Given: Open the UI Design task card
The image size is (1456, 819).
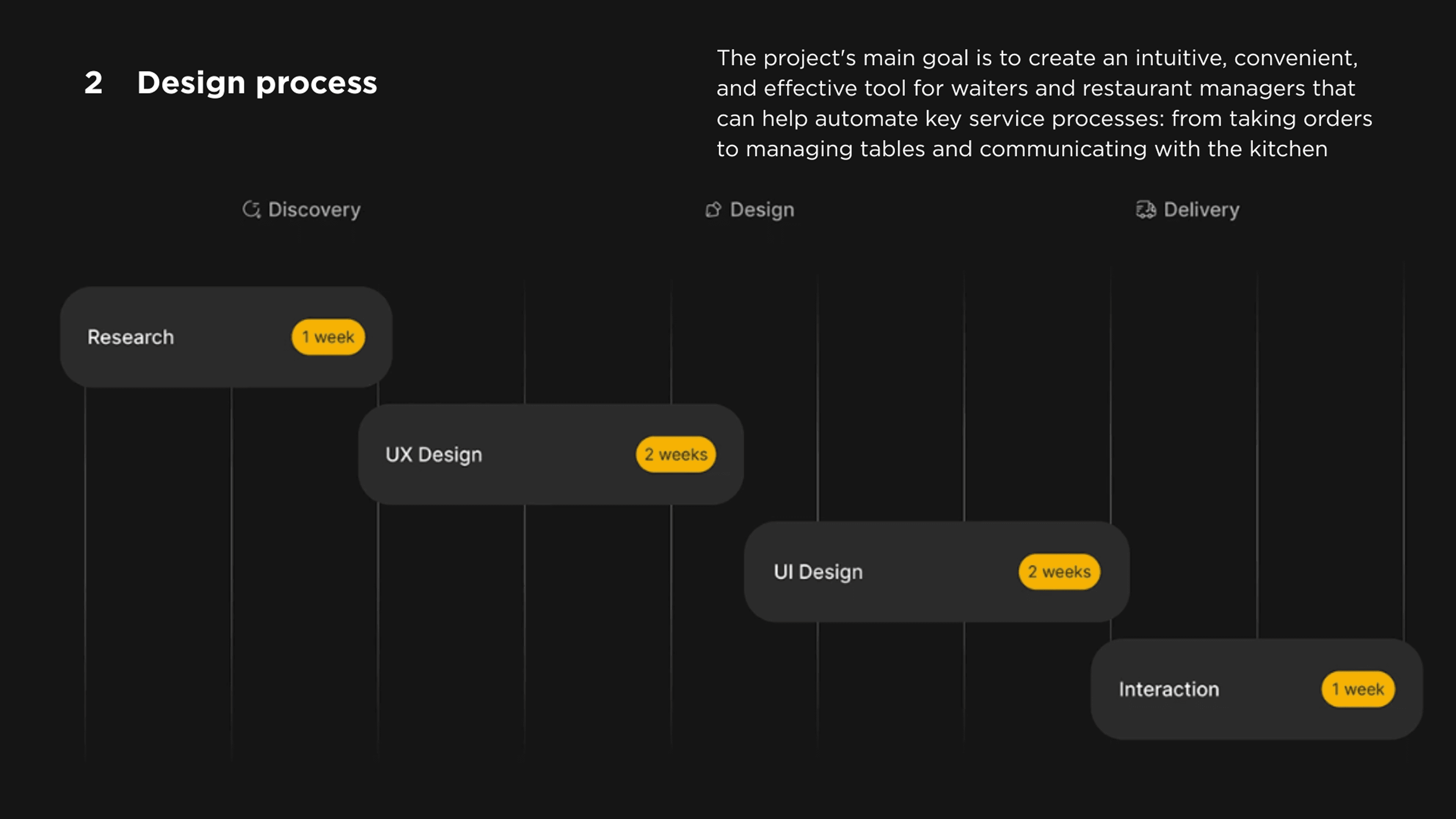Looking at the screenshot, I should [x=937, y=572].
